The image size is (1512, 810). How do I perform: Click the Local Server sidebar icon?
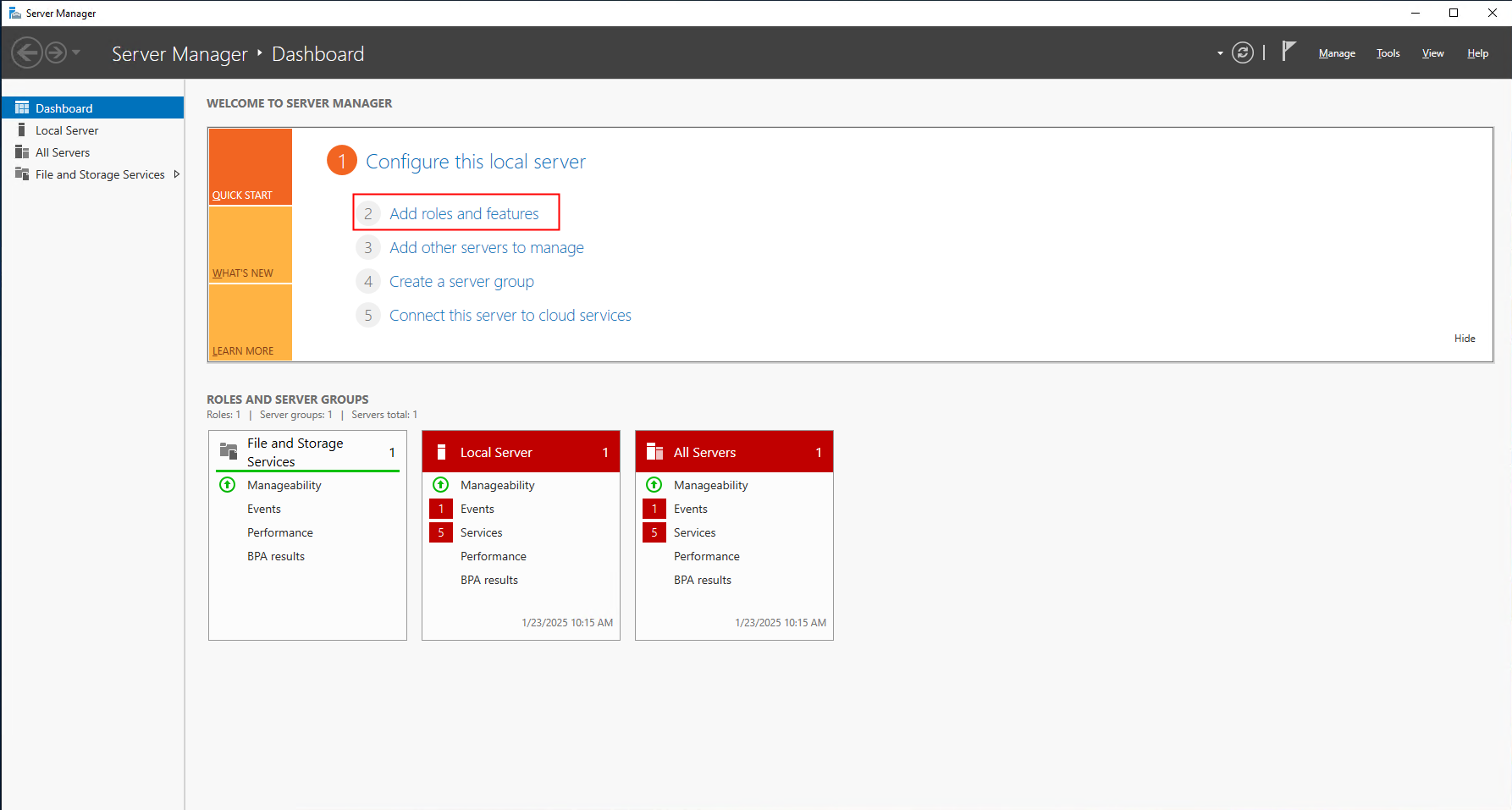point(22,129)
